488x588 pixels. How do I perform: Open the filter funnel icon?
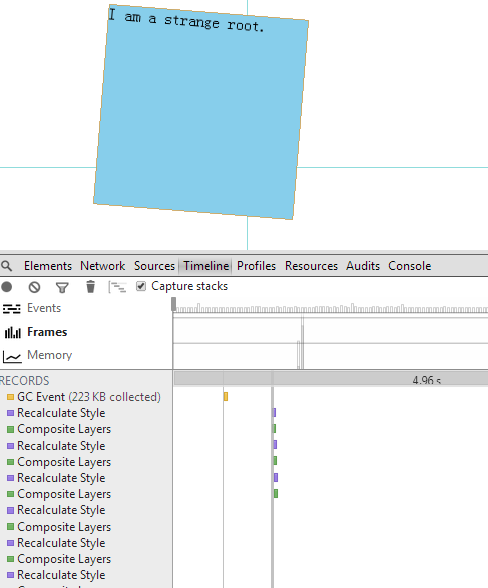[62, 288]
